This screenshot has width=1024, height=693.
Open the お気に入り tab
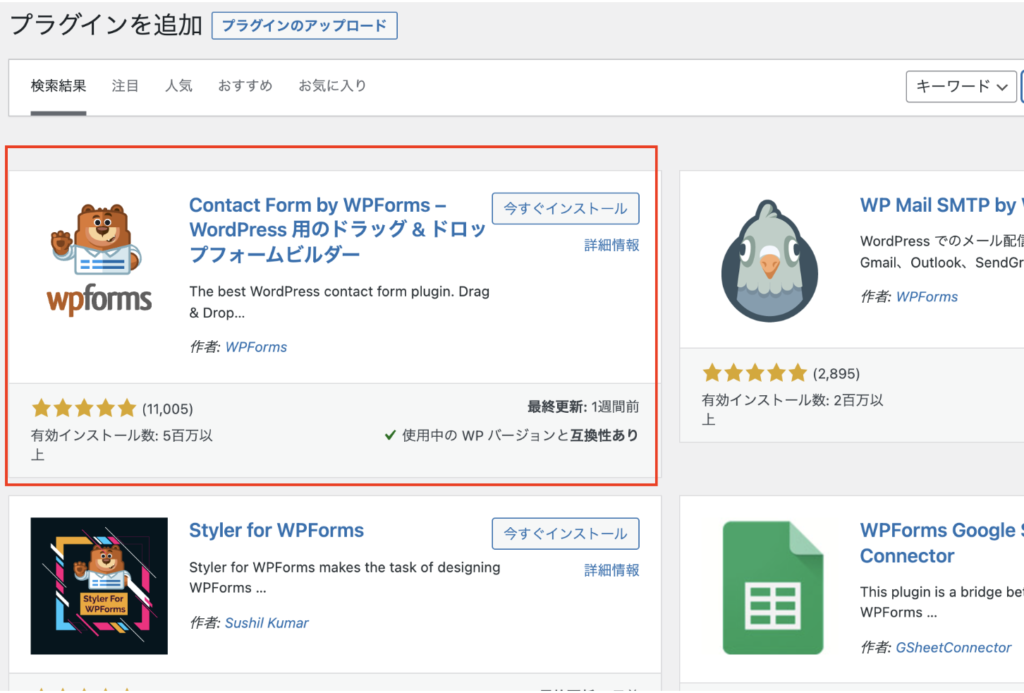click(332, 86)
